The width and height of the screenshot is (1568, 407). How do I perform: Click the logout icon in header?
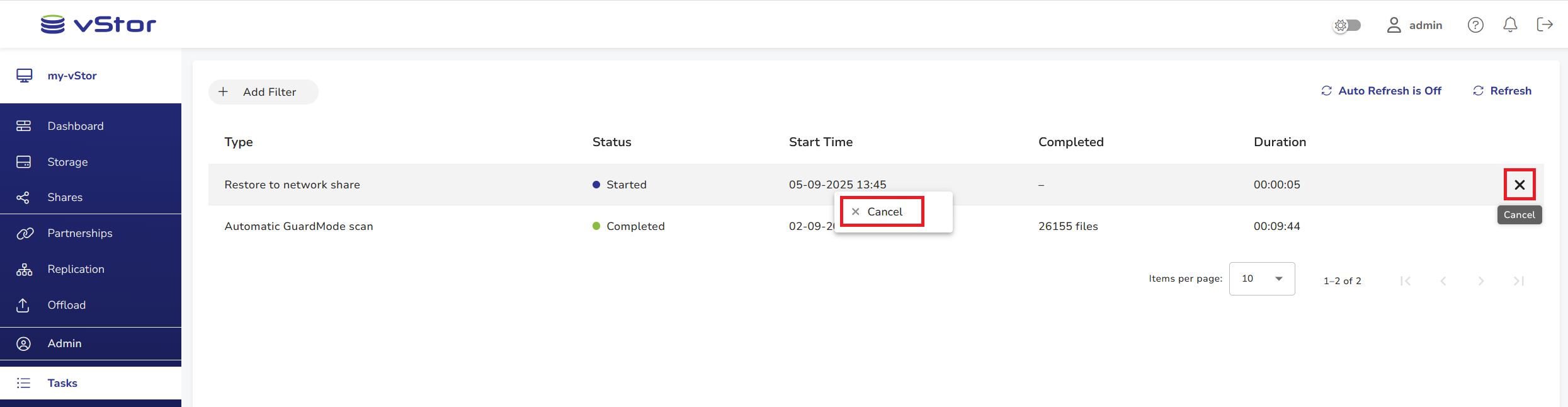click(1545, 25)
